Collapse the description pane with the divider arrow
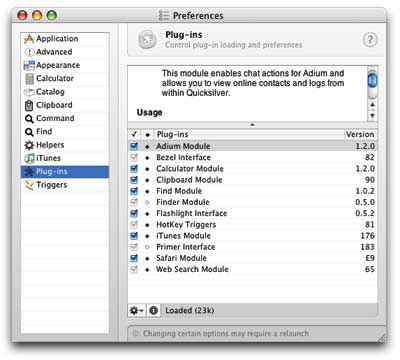Viewport: 400px width, 360px height. point(252,125)
